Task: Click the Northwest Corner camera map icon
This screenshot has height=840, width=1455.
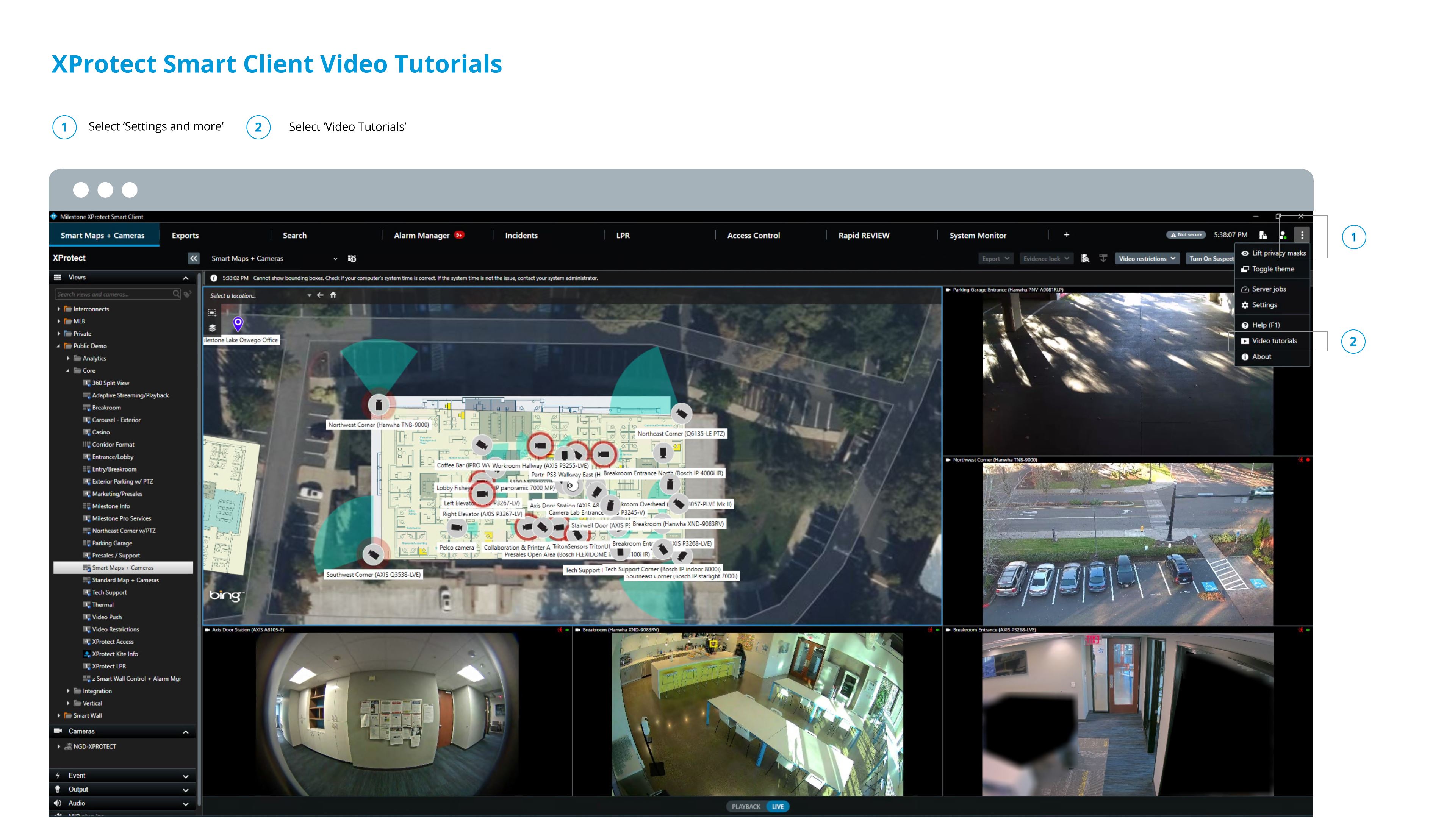Action: 379,404
